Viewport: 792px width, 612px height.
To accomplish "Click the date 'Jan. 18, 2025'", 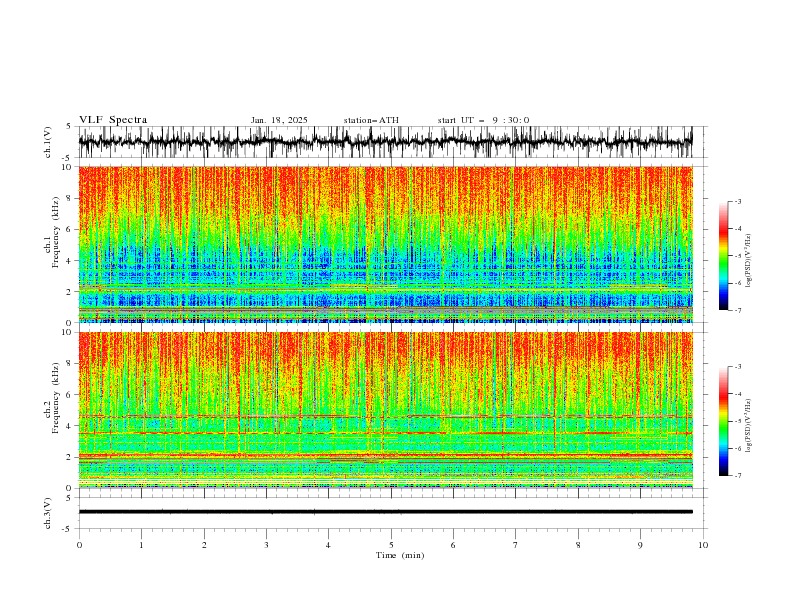I will [279, 120].
